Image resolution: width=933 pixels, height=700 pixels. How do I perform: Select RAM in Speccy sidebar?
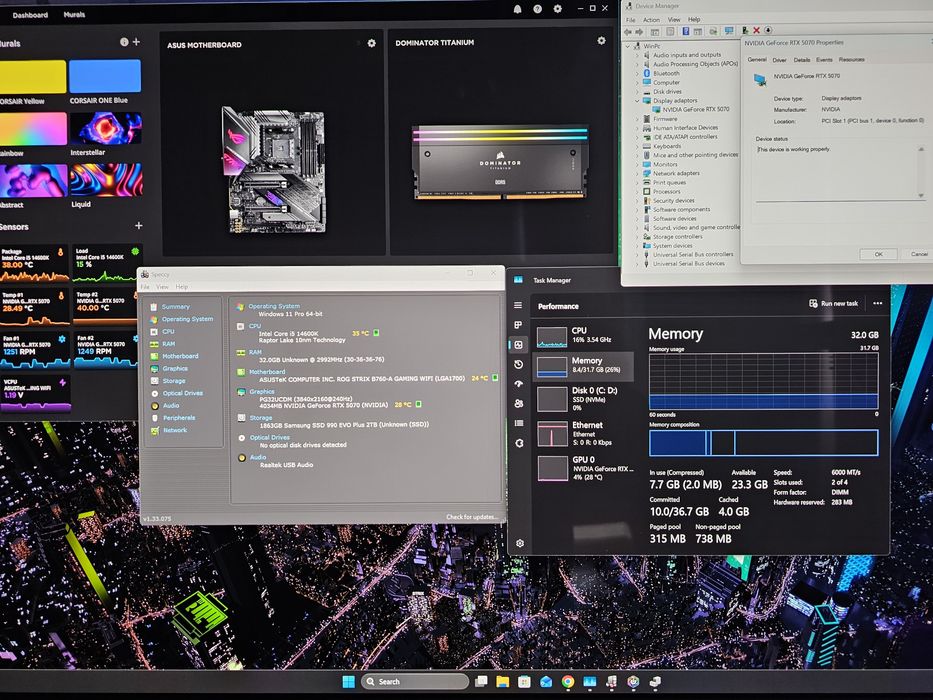tap(169, 344)
